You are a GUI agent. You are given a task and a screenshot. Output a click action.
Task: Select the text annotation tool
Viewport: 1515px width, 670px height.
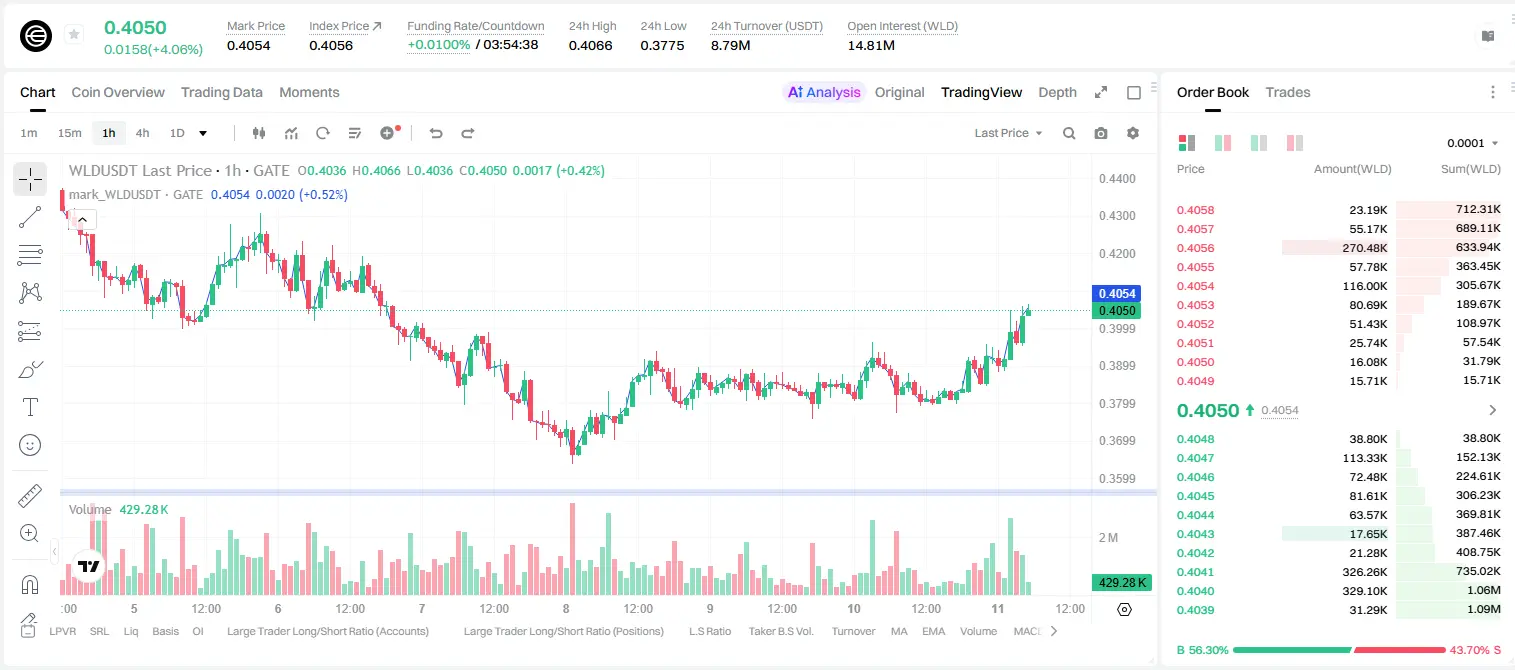30,407
